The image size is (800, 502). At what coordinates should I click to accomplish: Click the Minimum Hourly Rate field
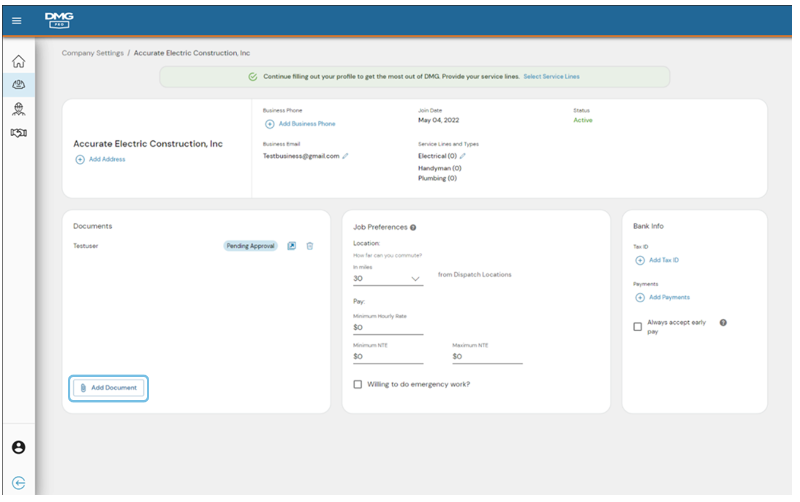point(388,327)
